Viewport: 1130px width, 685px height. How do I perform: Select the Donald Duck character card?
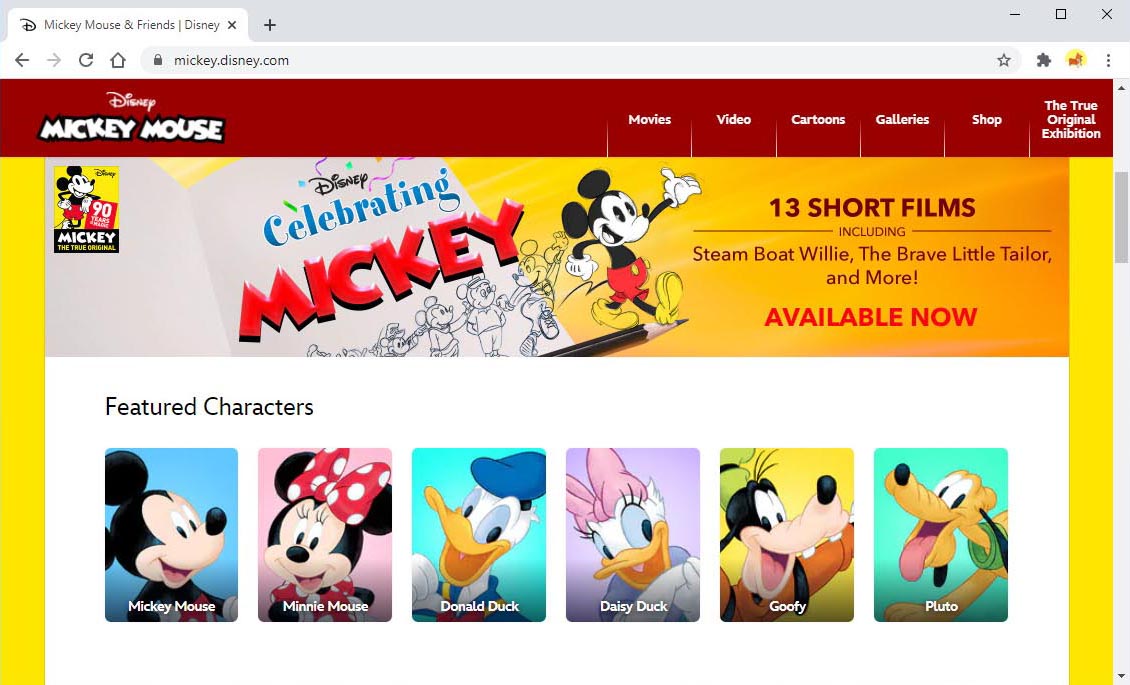coord(479,534)
